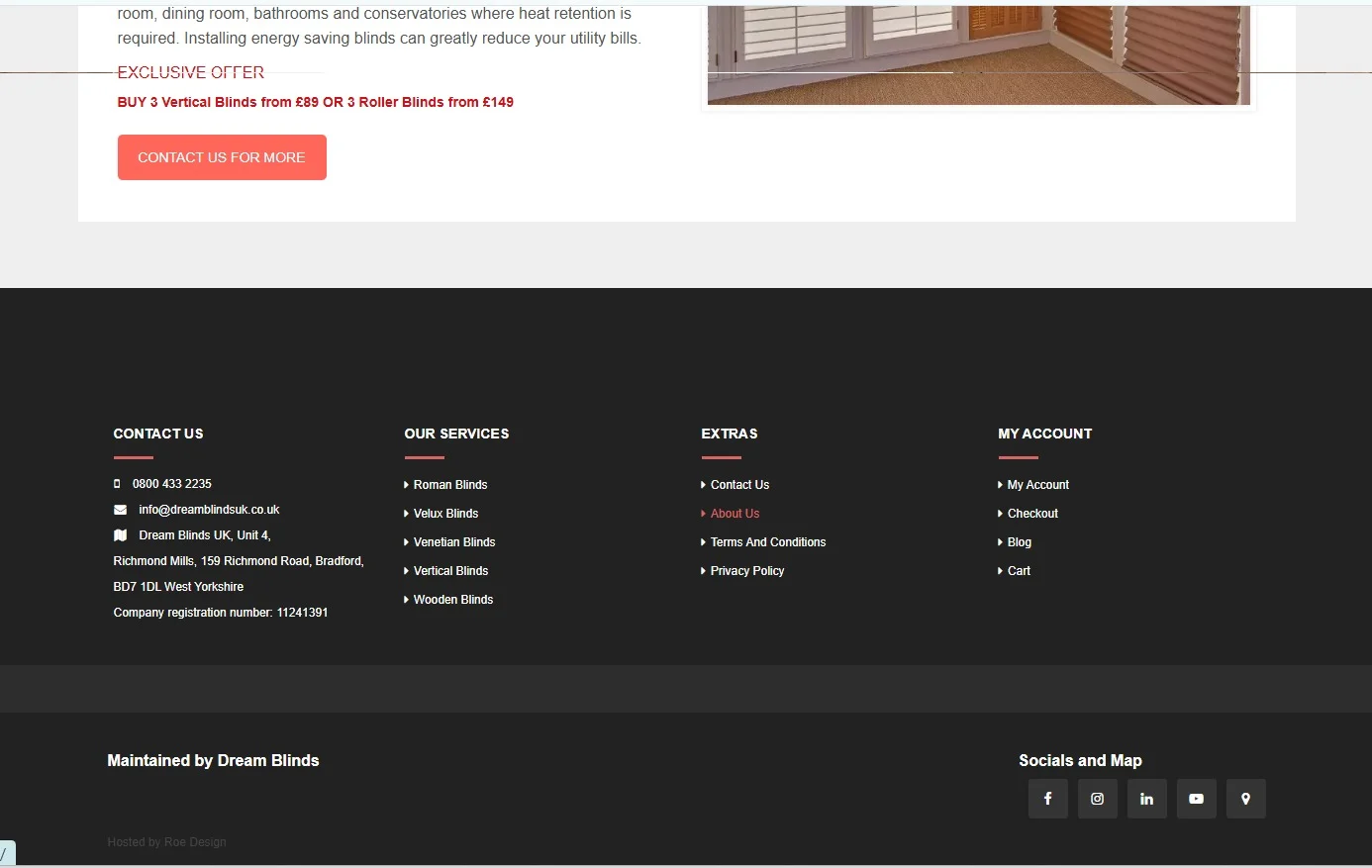The width and height of the screenshot is (1372, 868).
Task: Open the Roman Blinds service link
Action: pos(450,485)
